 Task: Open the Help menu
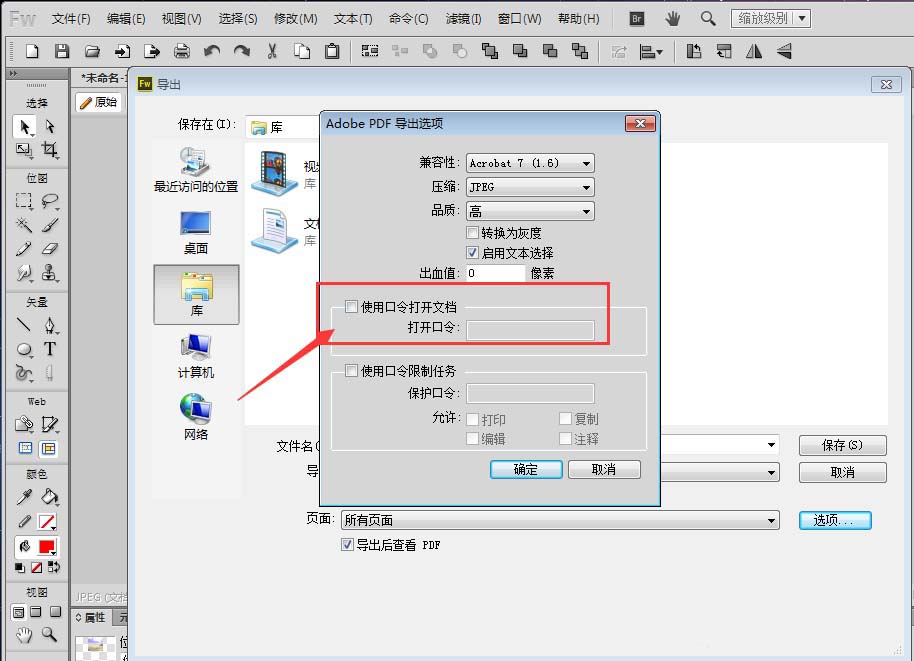click(x=578, y=19)
